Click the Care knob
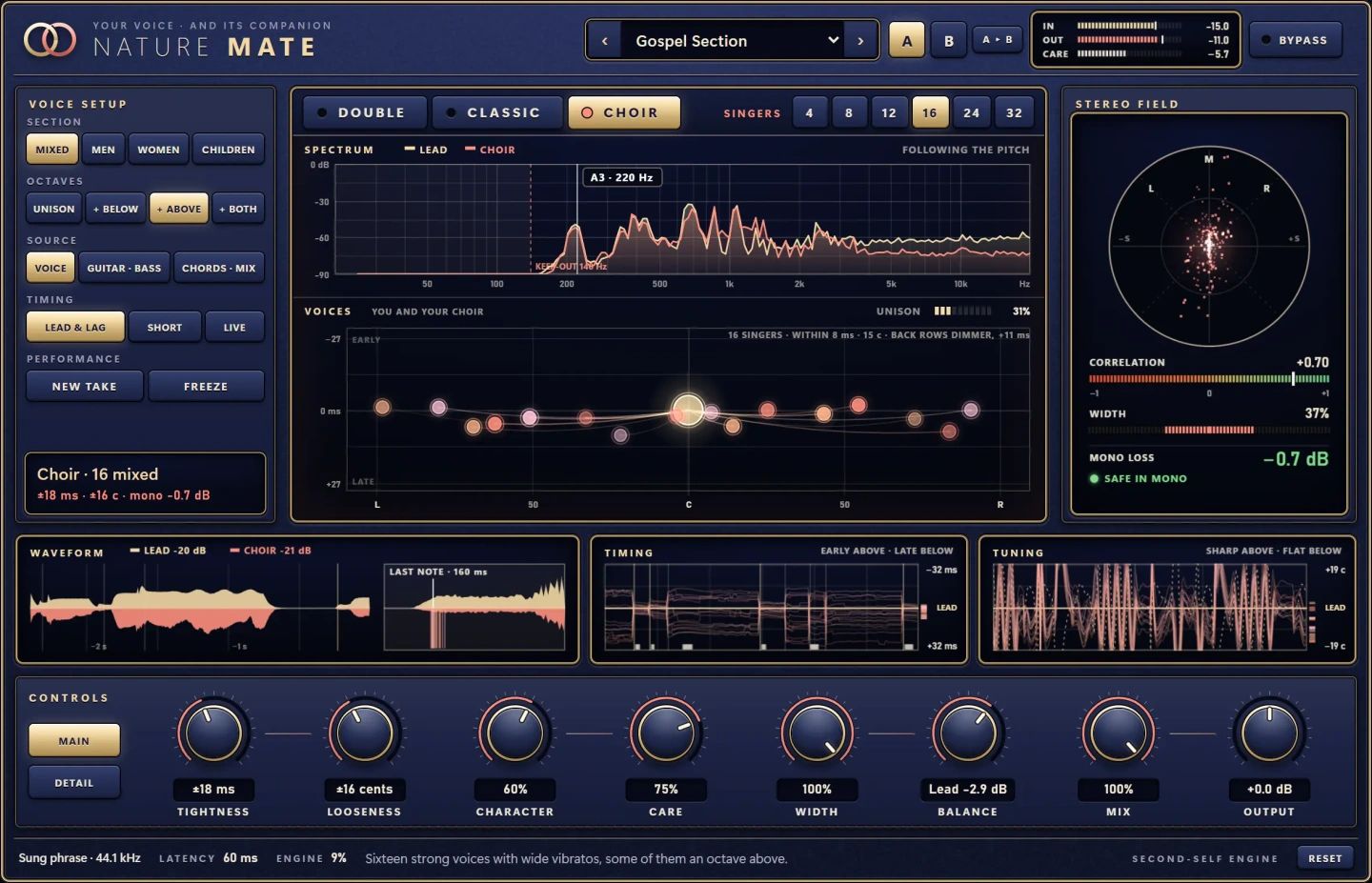Image resolution: width=1372 pixels, height=883 pixels. [x=666, y=733]
